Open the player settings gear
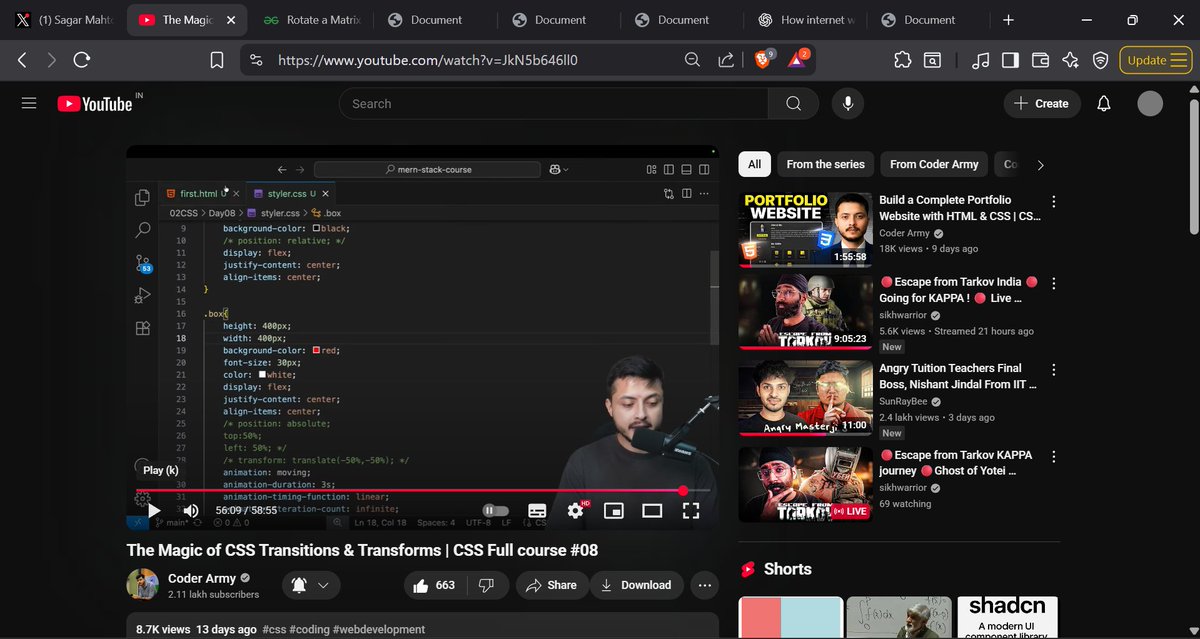The image size is (1200, 639). pos(575,510)
